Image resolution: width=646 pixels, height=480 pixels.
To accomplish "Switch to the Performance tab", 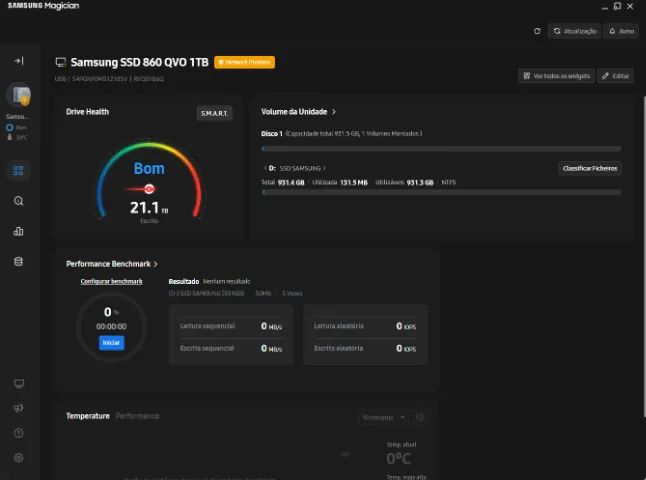I will pos(137,416).
